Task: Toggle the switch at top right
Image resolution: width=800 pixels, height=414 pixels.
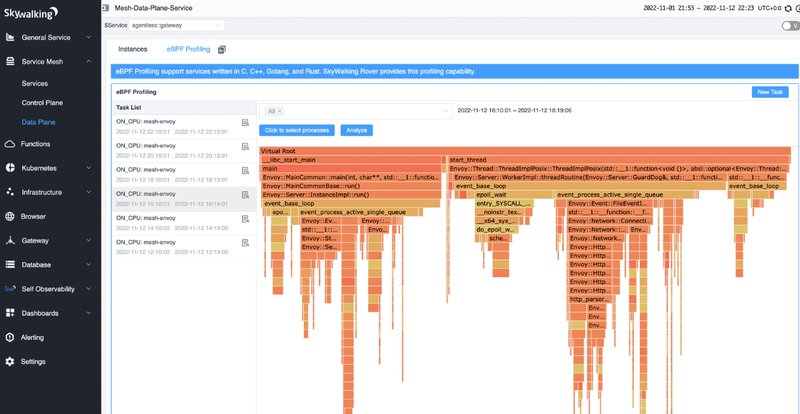Action: pos(788,25)
